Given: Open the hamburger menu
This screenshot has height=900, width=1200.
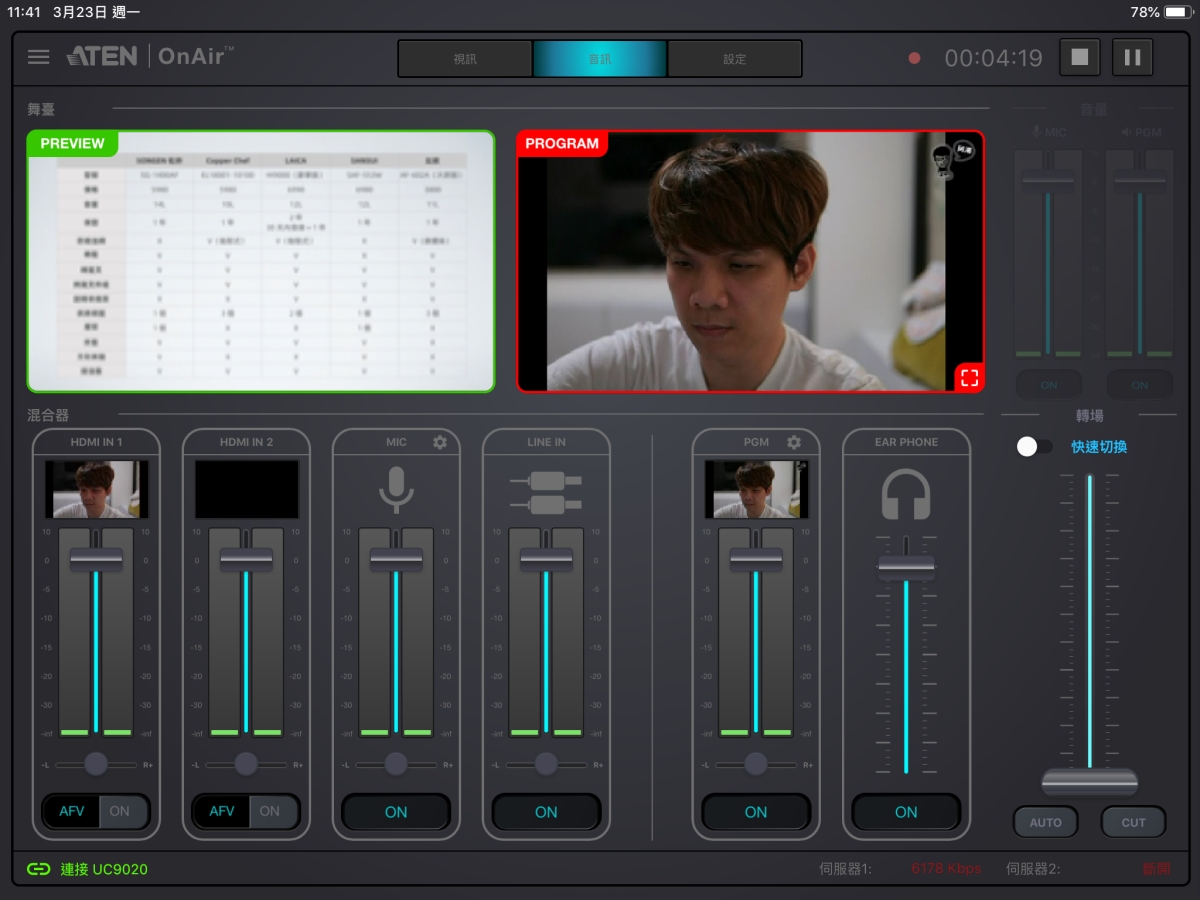Looking at the screenshot, I should click(x=38, y=57).
